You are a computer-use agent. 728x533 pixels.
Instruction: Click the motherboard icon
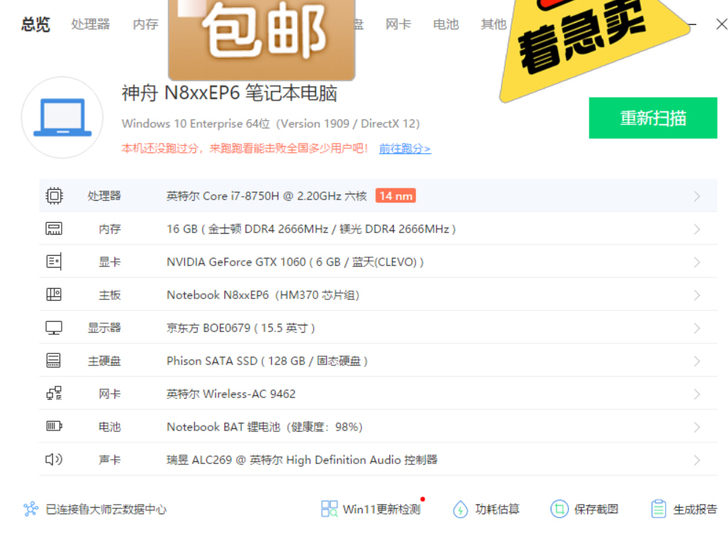(54, 295)
